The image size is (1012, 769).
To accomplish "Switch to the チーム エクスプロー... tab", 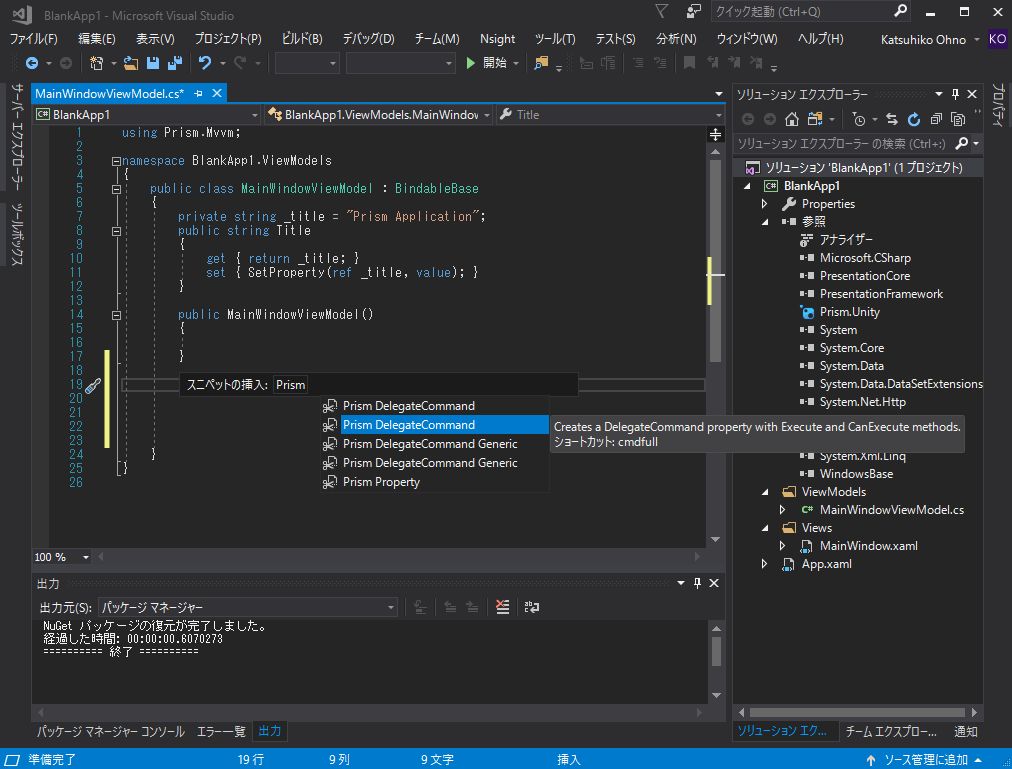I will pos(891,732).
